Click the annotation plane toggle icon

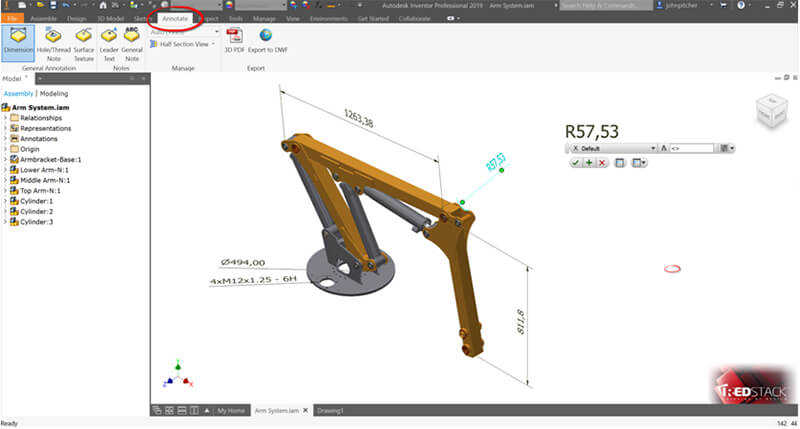619,163
